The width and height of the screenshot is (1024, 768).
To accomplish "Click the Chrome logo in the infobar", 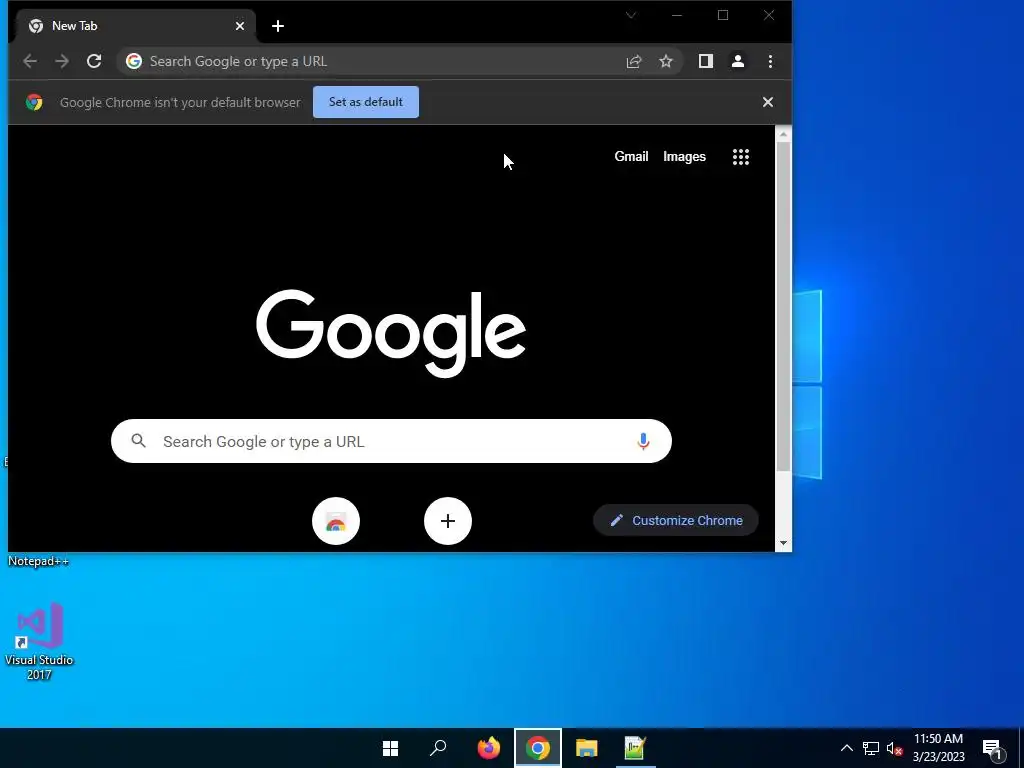I will click(x=34, y=102).
